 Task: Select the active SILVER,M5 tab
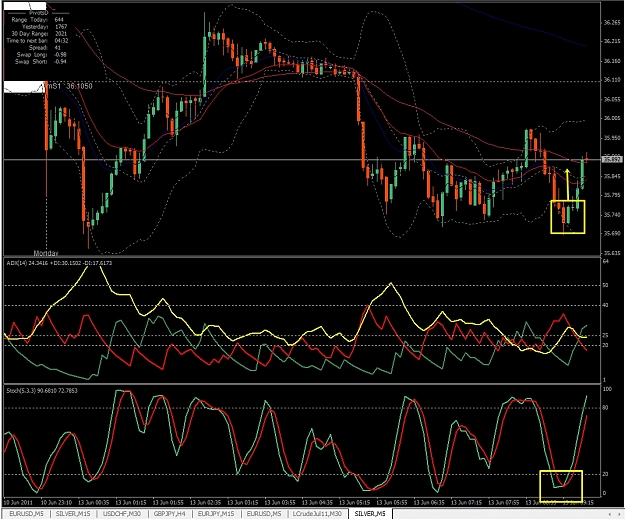coord(369,514)
